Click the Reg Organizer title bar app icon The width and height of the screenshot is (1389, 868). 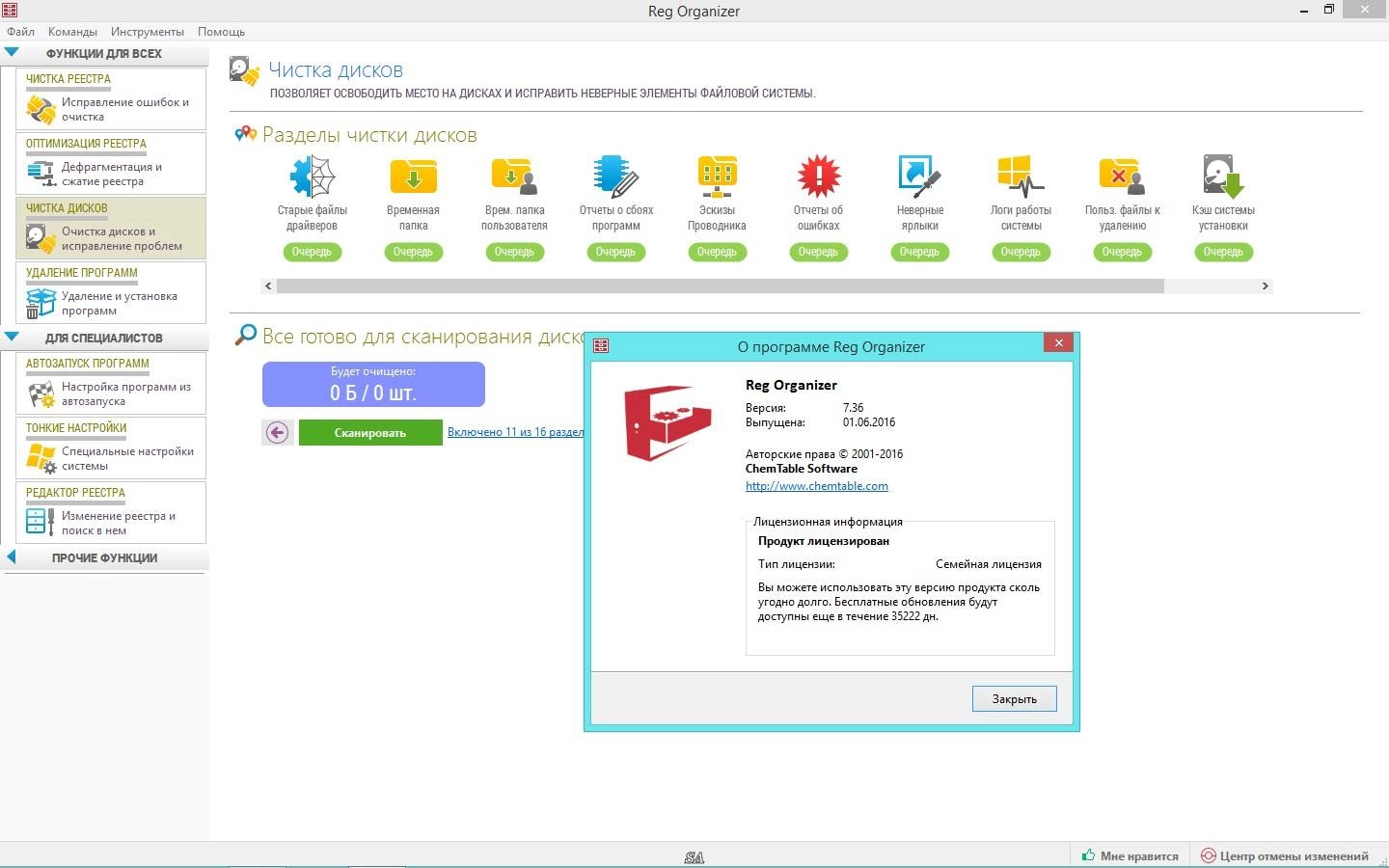[x=10, y=10]
